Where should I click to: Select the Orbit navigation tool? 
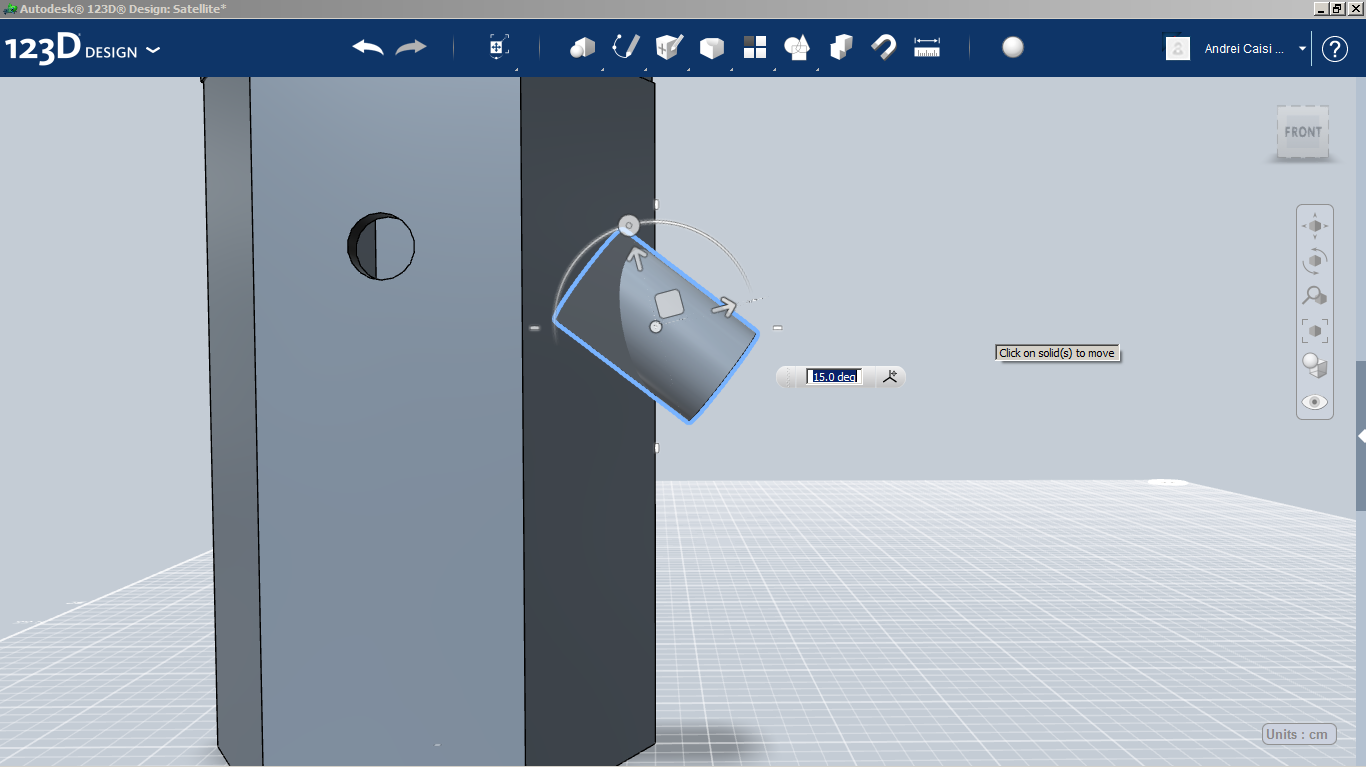(x=1315, y=261)
